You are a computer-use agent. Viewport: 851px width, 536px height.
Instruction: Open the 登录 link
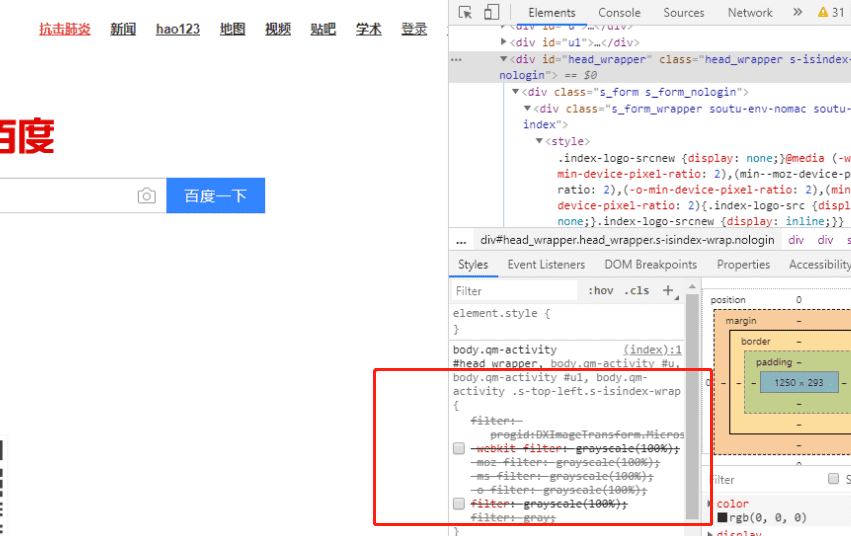coord(414,29)
